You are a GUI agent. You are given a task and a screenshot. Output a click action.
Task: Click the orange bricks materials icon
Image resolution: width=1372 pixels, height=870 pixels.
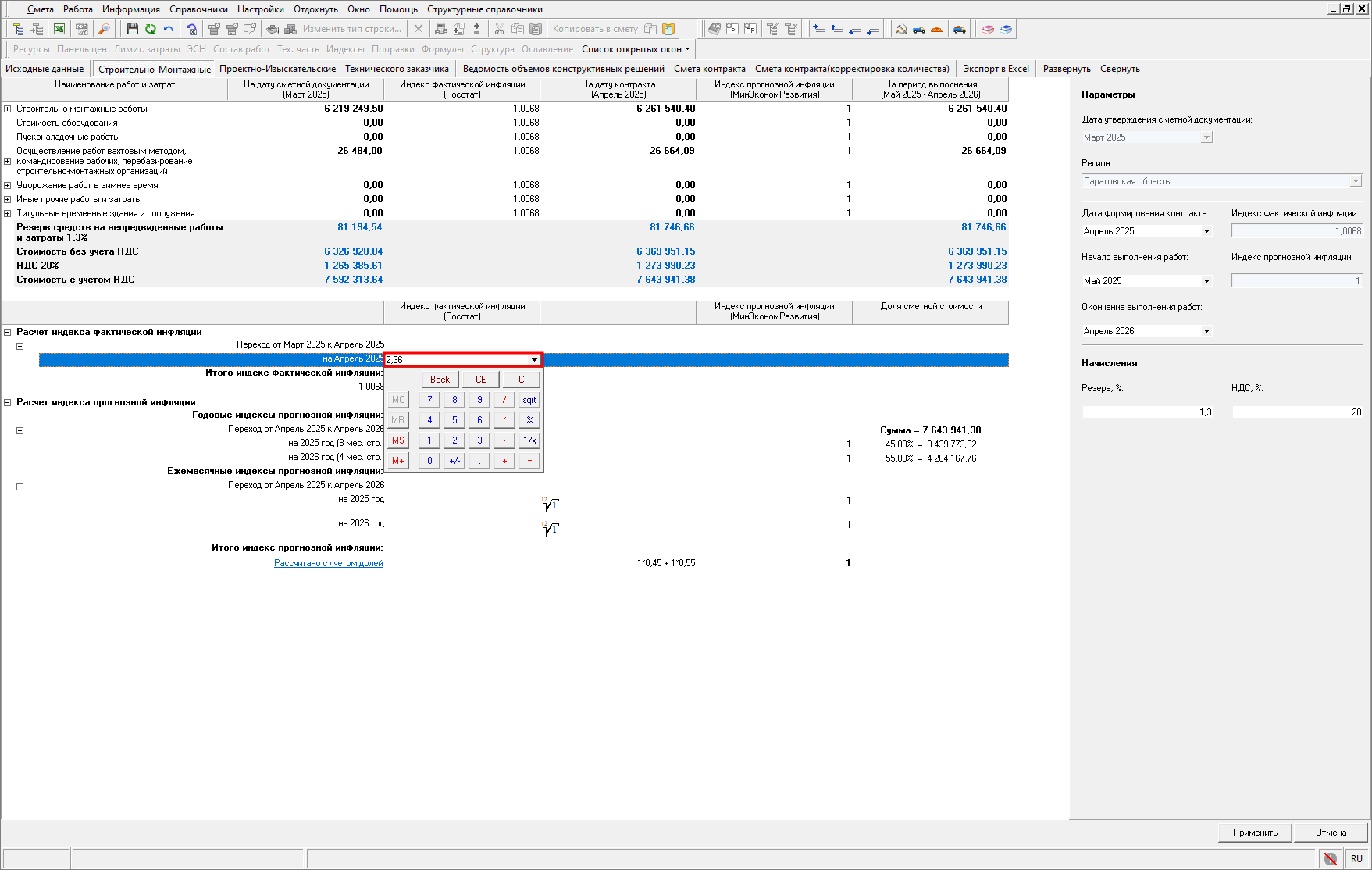(937, 29)
